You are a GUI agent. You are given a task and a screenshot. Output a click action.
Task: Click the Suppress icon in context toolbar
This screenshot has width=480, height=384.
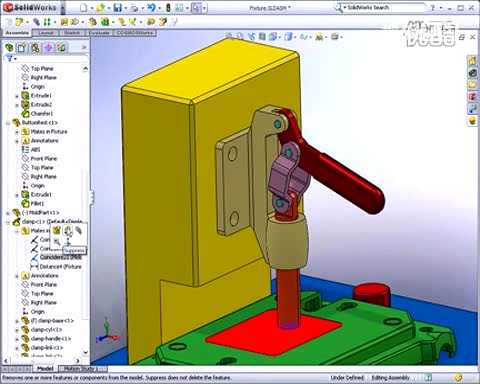[68, 230]
